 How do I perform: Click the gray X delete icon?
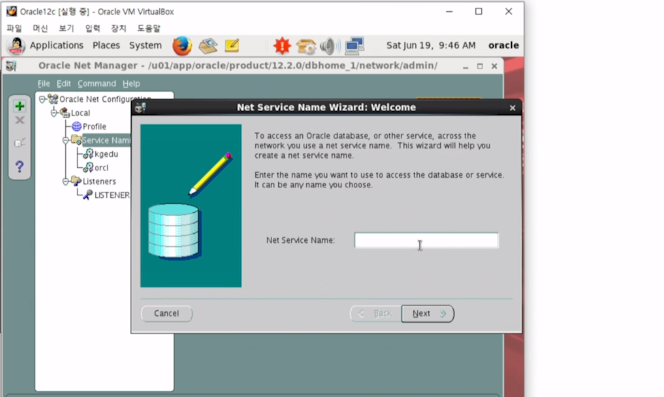pyautogui.click(x=19, y=121)
